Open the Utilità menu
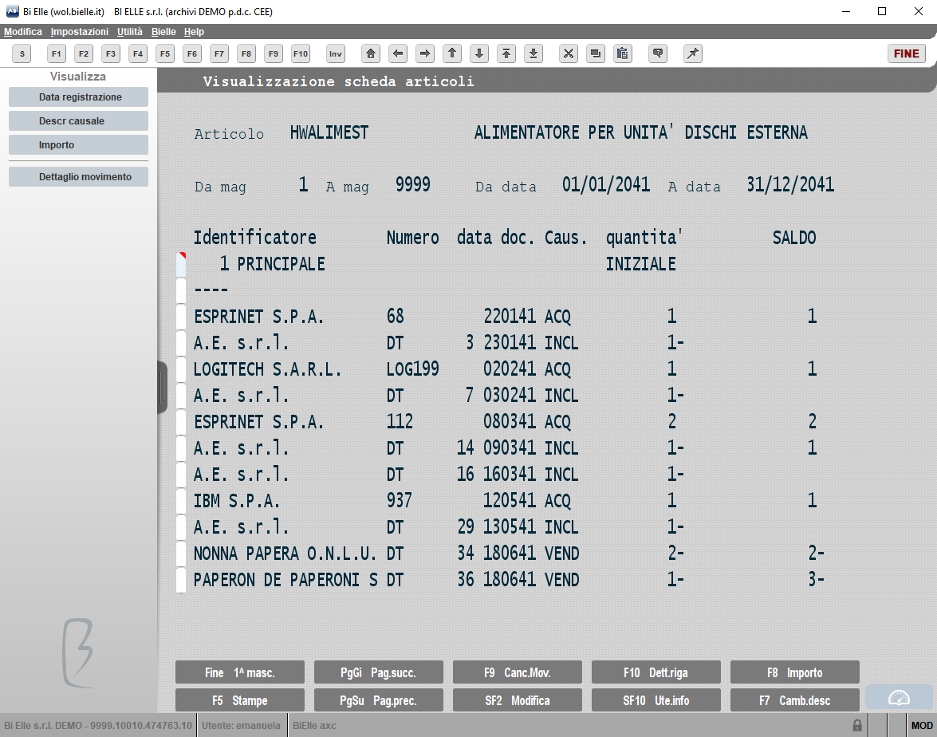Screen dimensions: 937x737 [x=130, y=32]
